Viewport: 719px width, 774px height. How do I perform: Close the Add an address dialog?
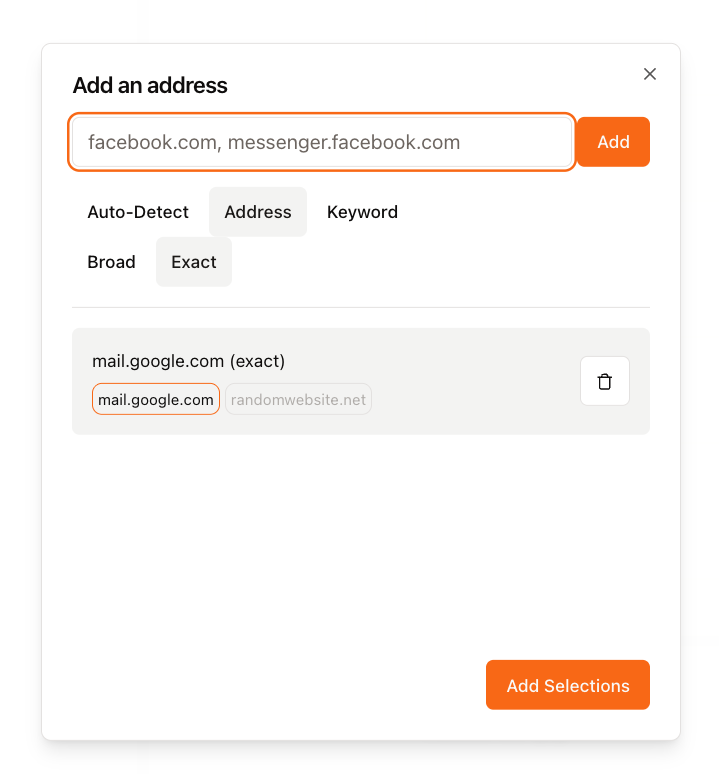[x=650, y=74]
